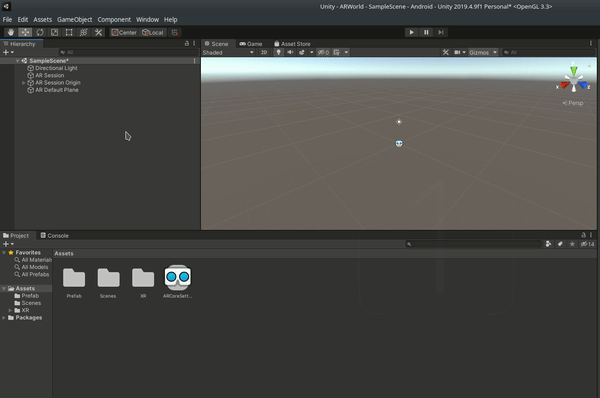Image resolution: width=600 pixels, height=398 pixels.
Task: Open the Window menu
Action: [x=147, y=20]
